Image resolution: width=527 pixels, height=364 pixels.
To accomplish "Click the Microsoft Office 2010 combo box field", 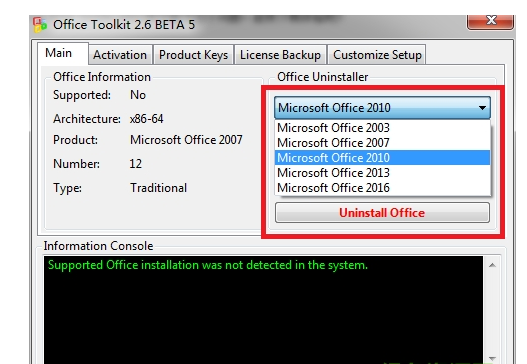I will coord(382,108).
